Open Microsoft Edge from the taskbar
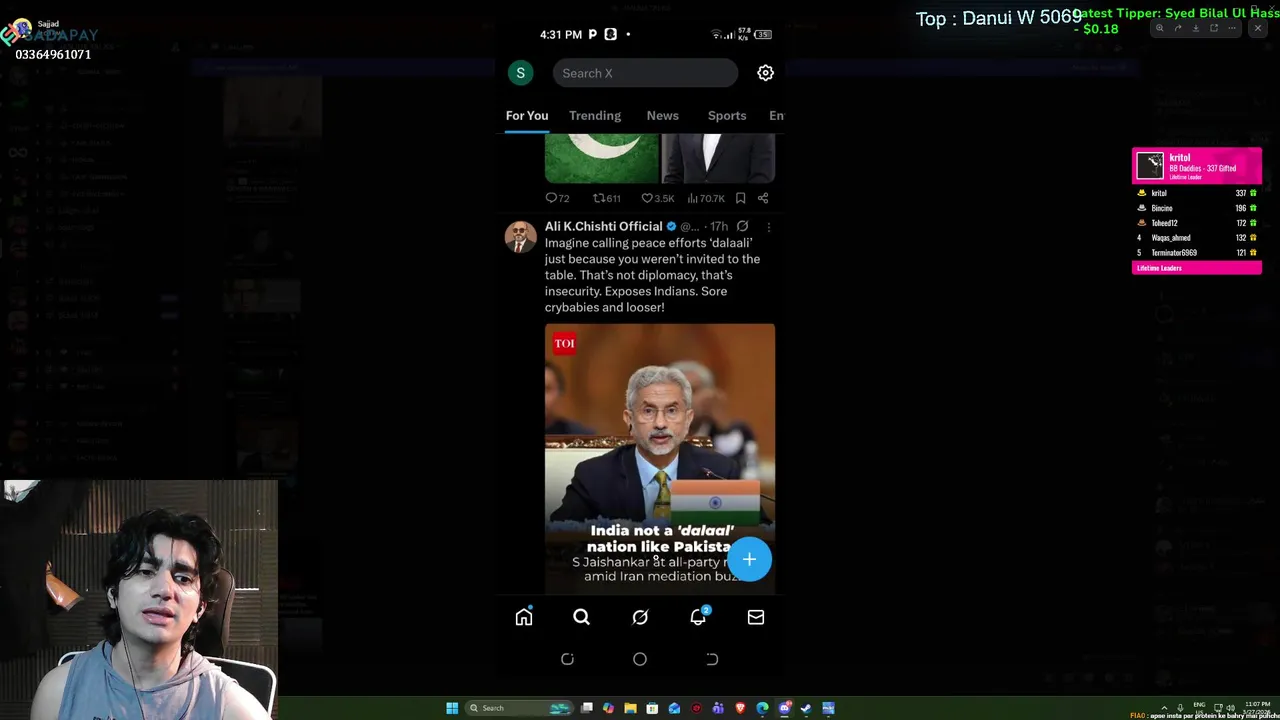Viewport: 1280px width, 720px height. pos(762,708)
